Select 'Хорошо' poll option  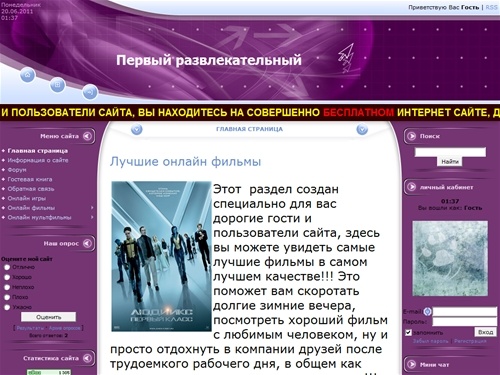[x=7, y=277]
